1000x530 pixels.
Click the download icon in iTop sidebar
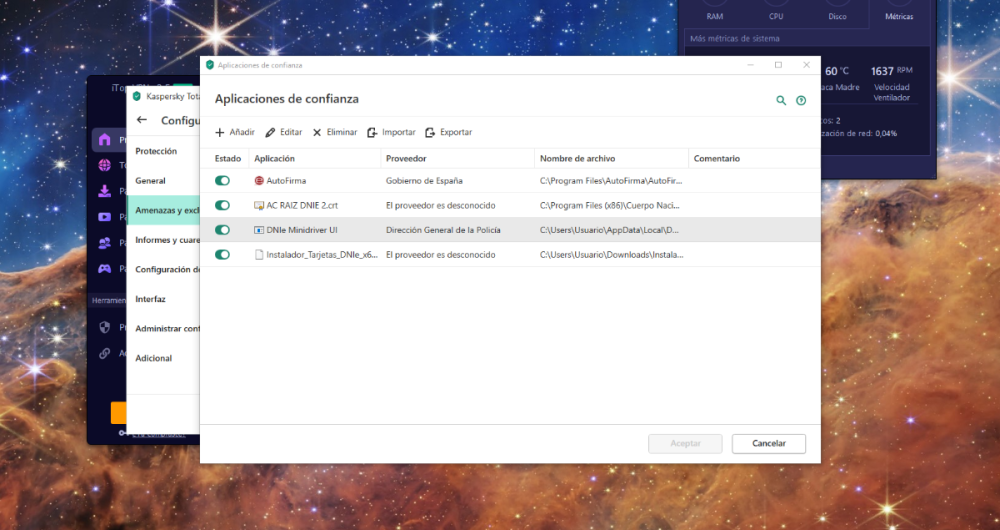(105, 191)
